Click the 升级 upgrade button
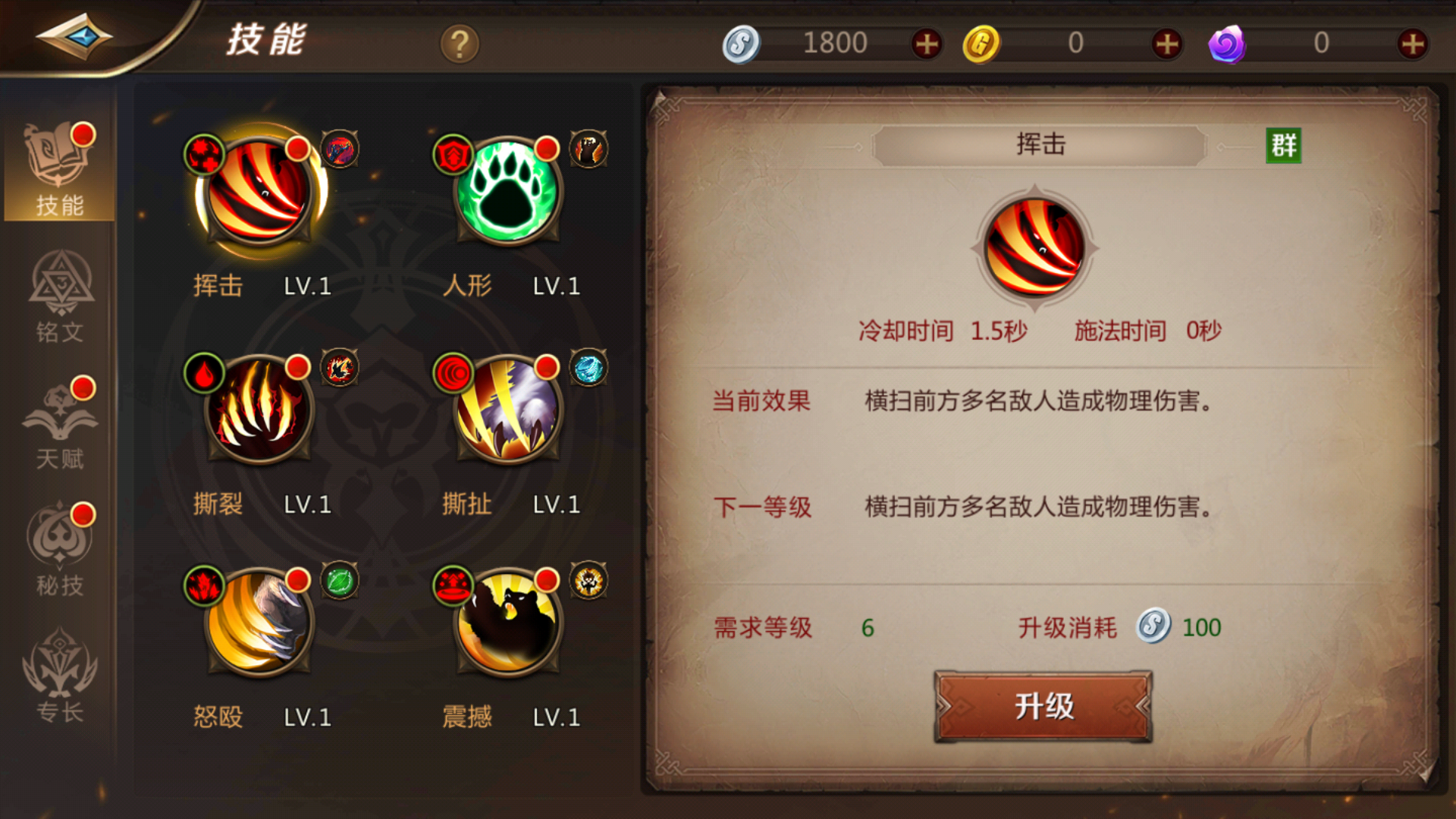This screenshot has height=819, width=1456. pos(1043,706)
